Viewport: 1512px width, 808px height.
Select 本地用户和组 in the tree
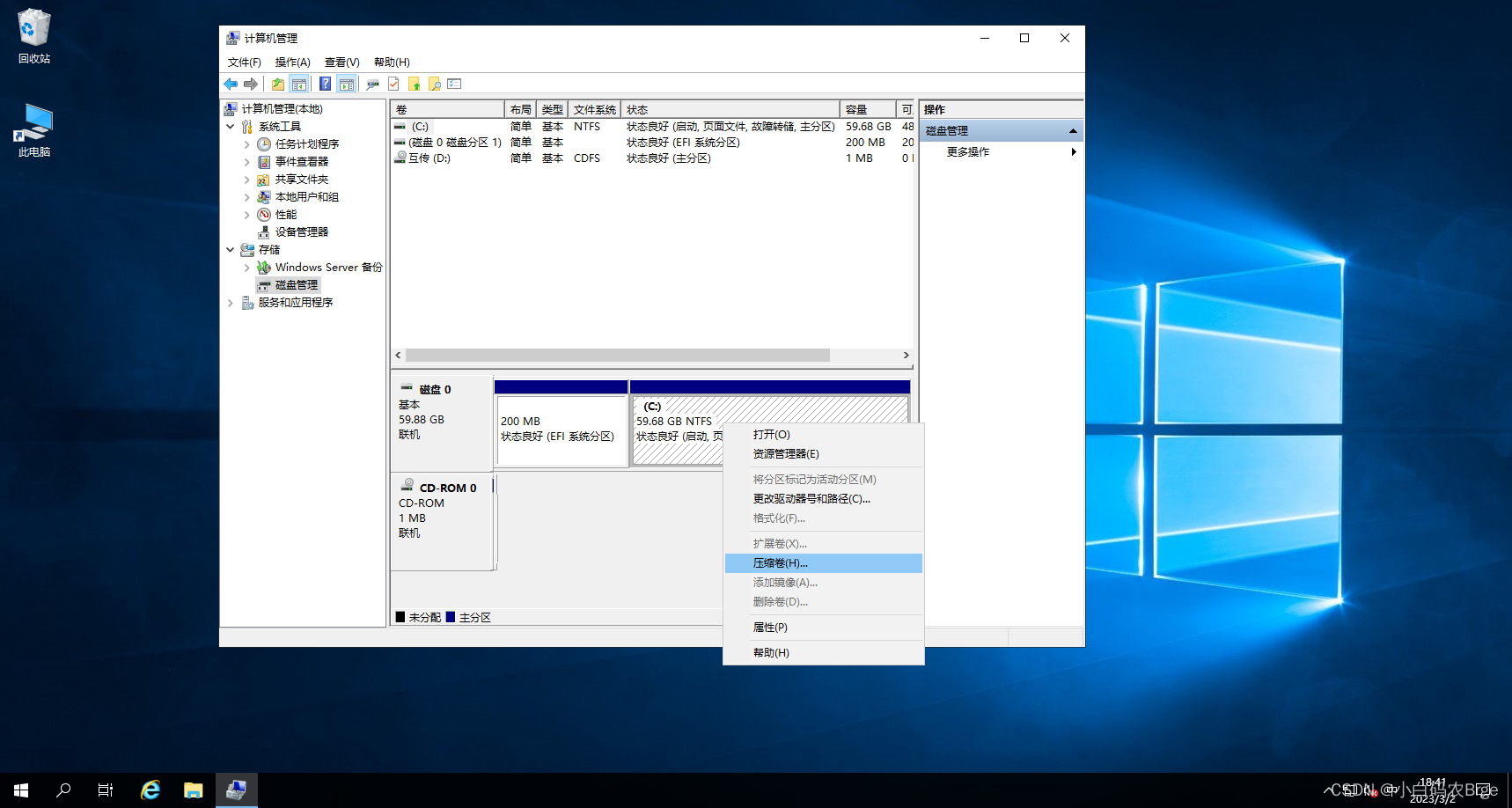307,197
